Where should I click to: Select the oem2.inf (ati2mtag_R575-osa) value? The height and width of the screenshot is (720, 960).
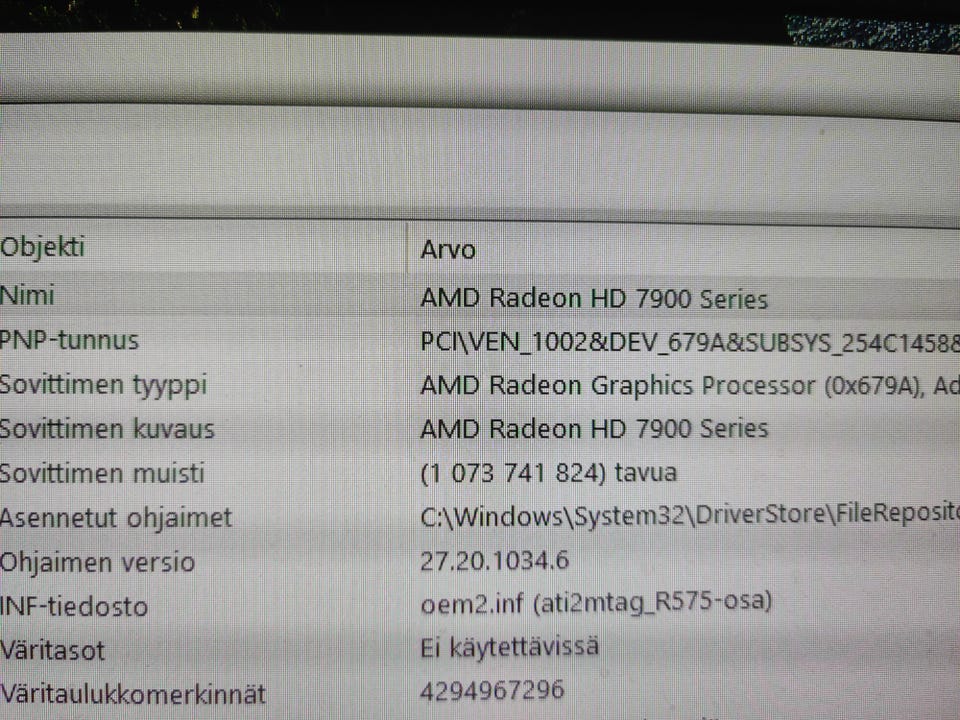coord(596,603)
